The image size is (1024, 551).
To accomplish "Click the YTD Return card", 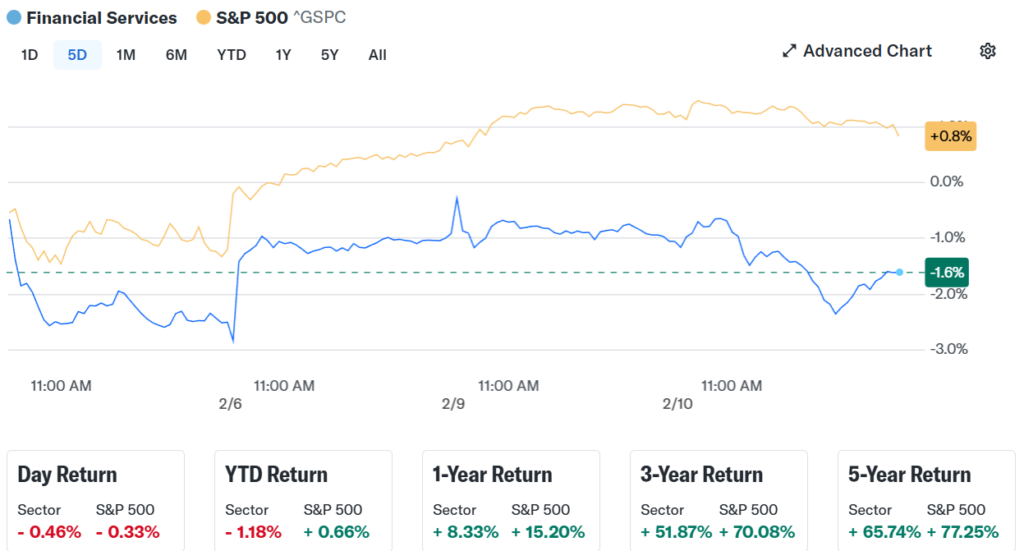I will click(x=304, y=499).
